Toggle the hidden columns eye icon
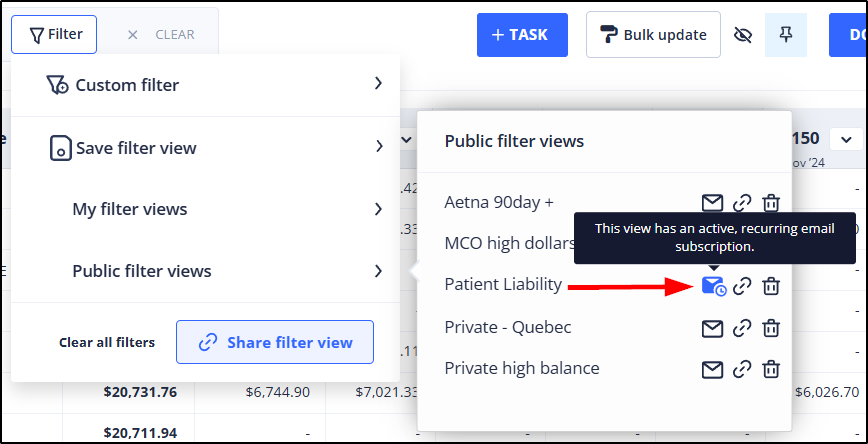The image size is (868, 444). click(742, 35)
